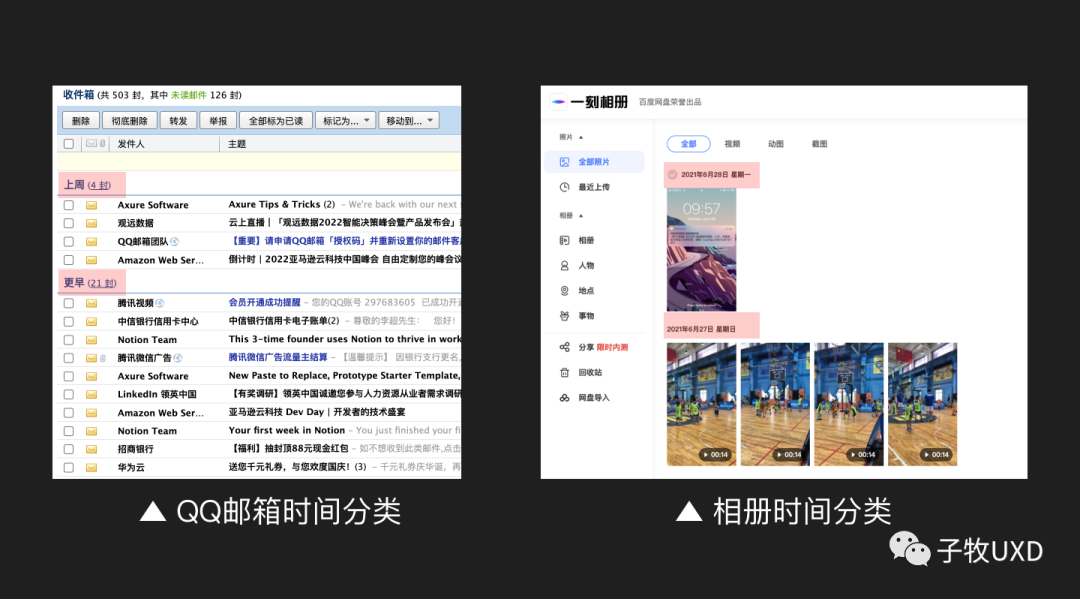The width and height of the screenshot is (1080, 599).
Task: Switch to the 截图 tab
Action: [x=819, y=144]
